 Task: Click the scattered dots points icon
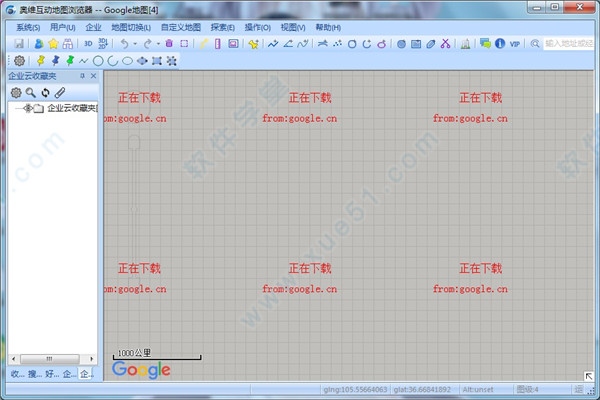point(337,44)
